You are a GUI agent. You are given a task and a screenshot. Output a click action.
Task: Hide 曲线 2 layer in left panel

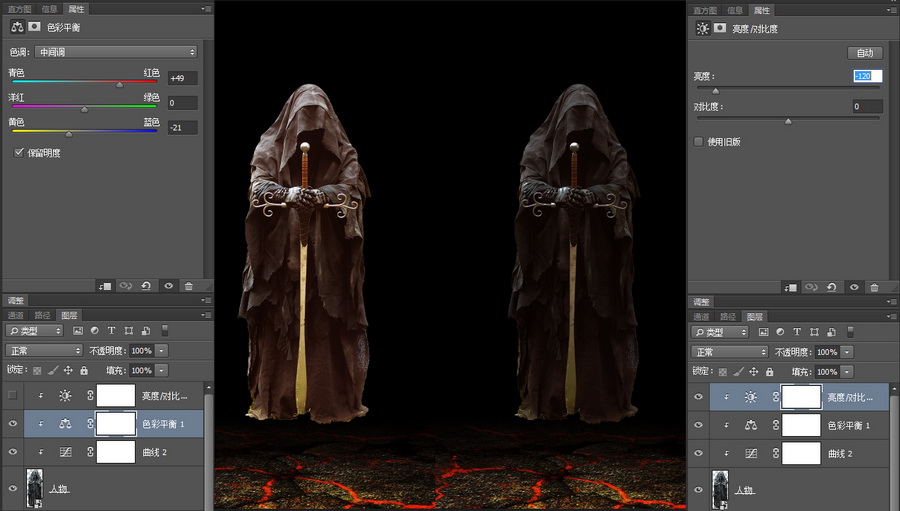[x=13, y=452]
